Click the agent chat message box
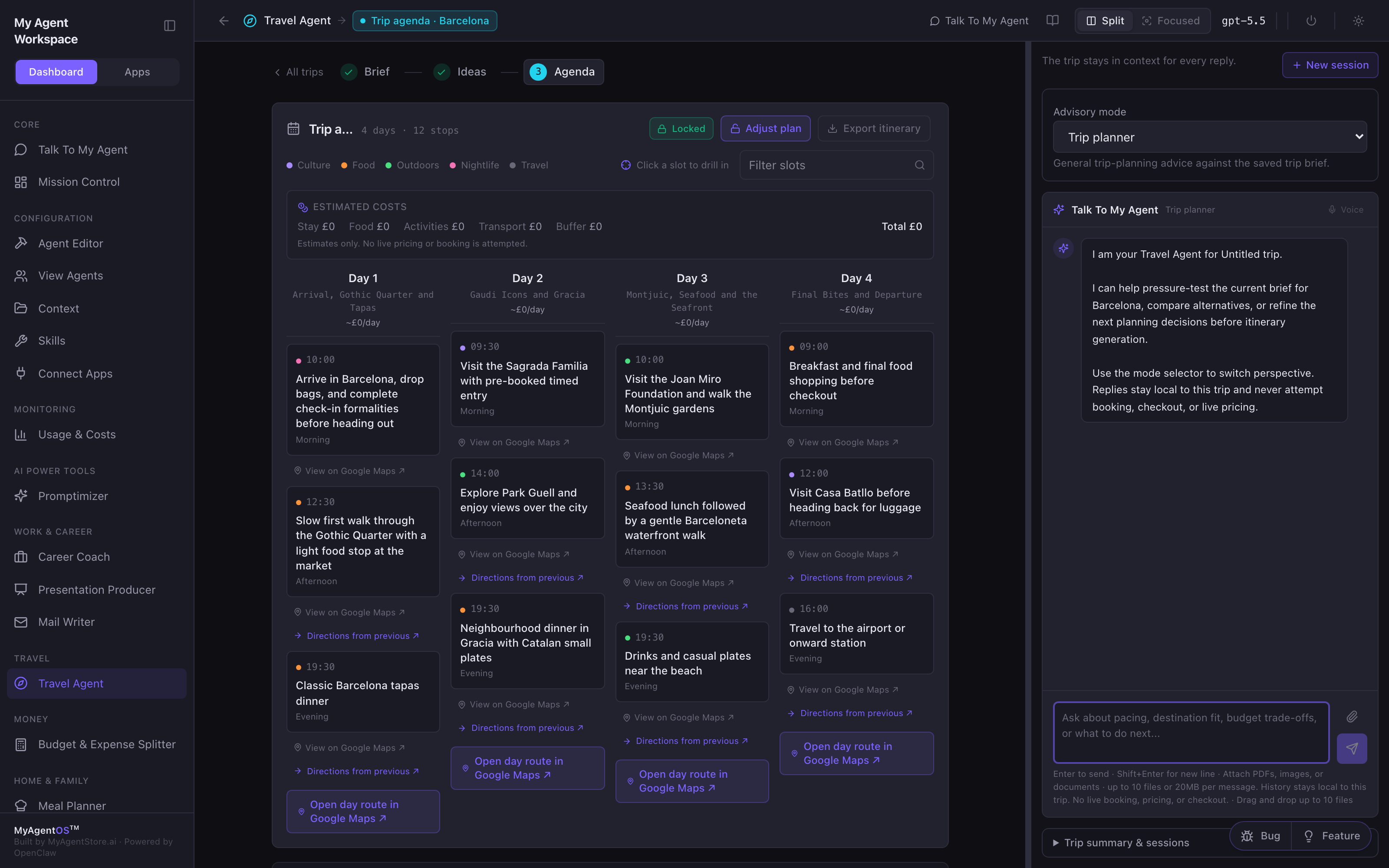 [x=1191, y=733]
